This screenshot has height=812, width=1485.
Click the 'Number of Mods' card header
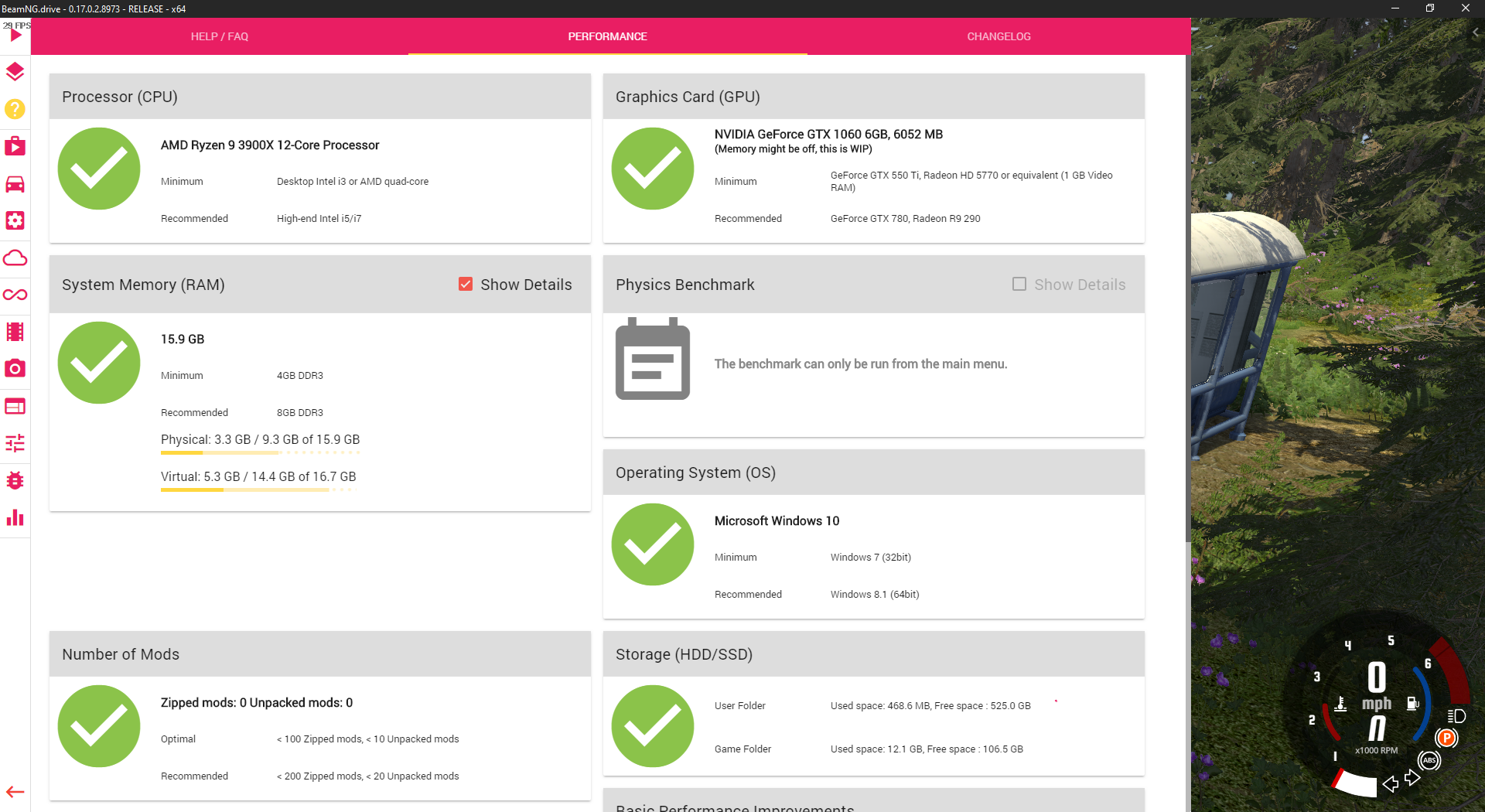[x=320, y=654]
